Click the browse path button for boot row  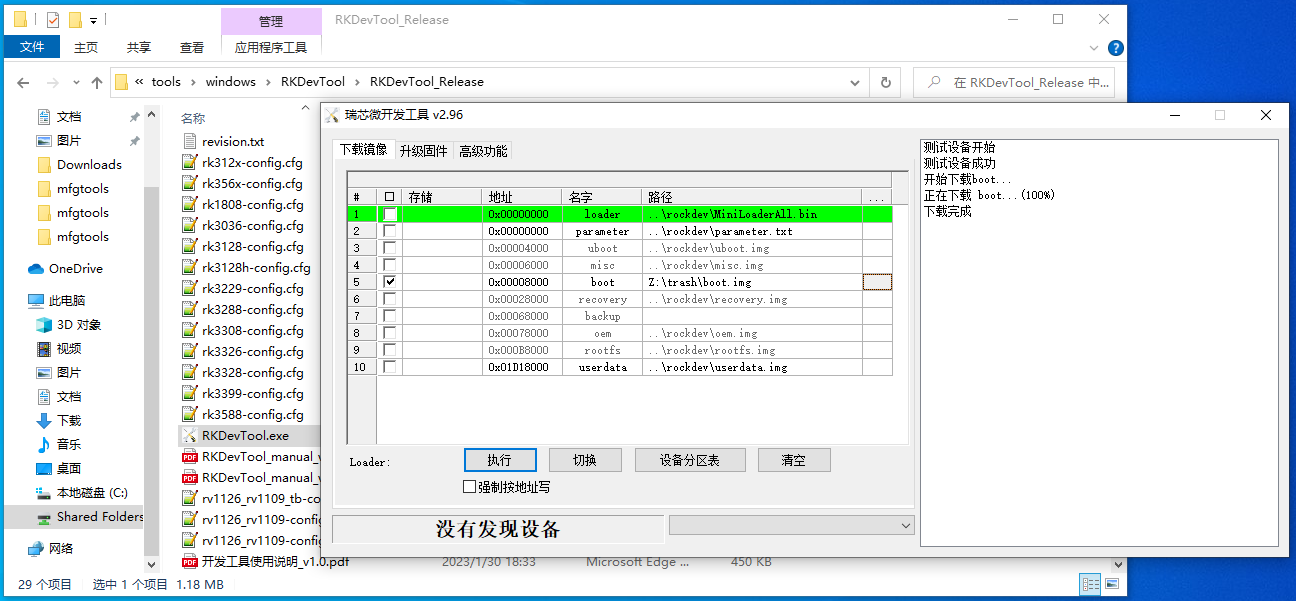pos(876,283)
